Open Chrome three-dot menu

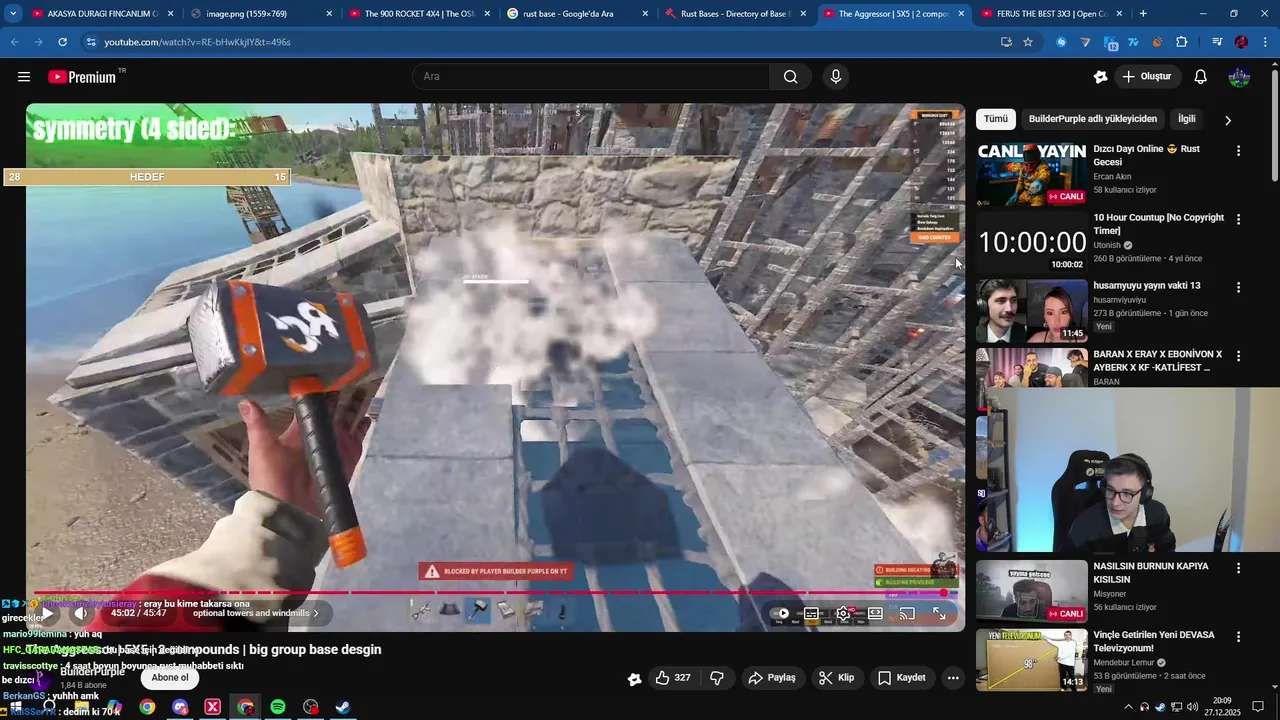pyautogui.click(x=1265, y=42)
